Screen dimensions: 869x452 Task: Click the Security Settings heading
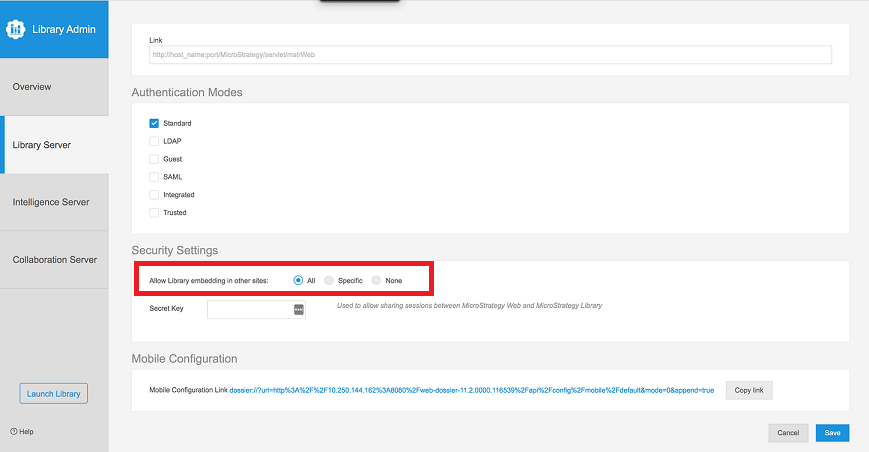click(175, 250)
